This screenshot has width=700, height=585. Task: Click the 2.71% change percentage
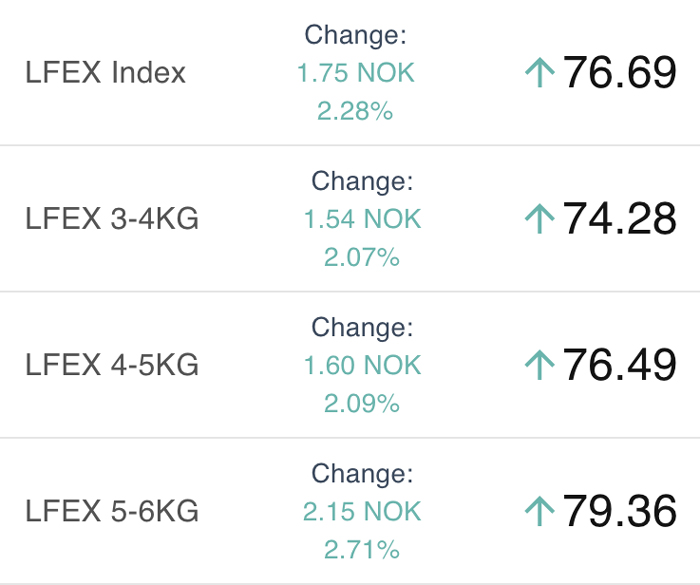click(x=362, y=549)
